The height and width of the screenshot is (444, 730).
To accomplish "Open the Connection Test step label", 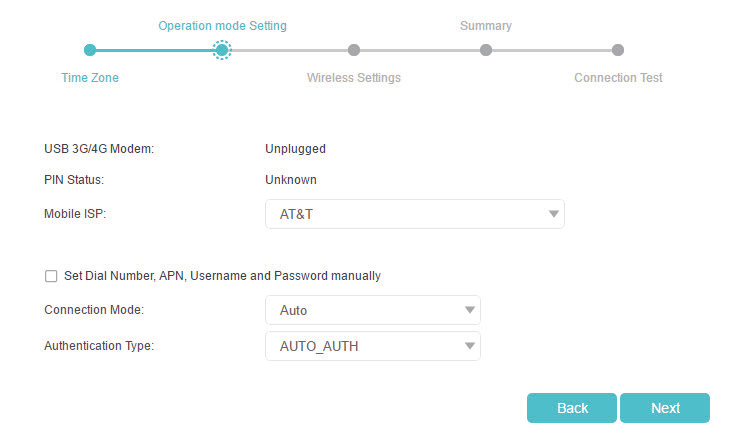I will [x=618, y=78].
